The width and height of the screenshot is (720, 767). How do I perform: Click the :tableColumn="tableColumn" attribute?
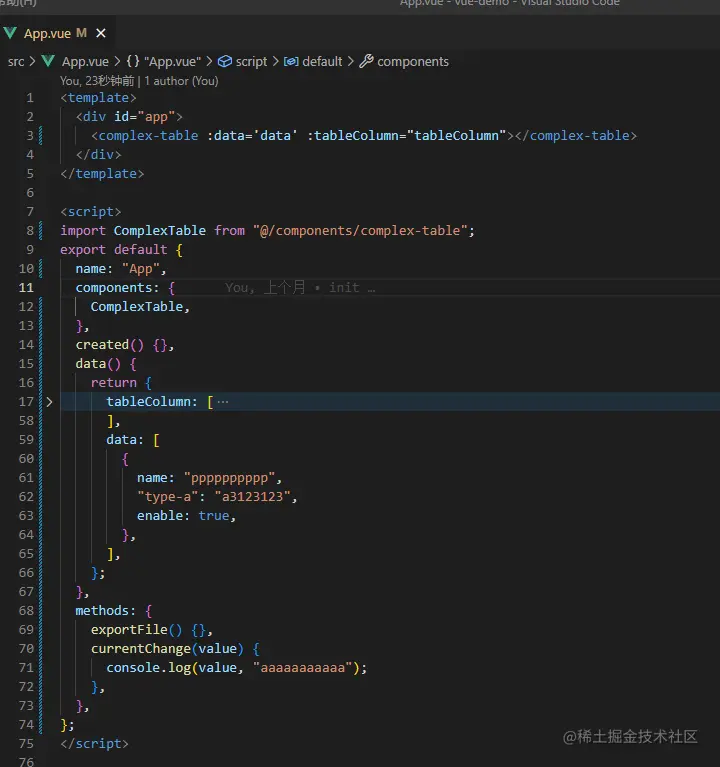click(x=406, y=135)
